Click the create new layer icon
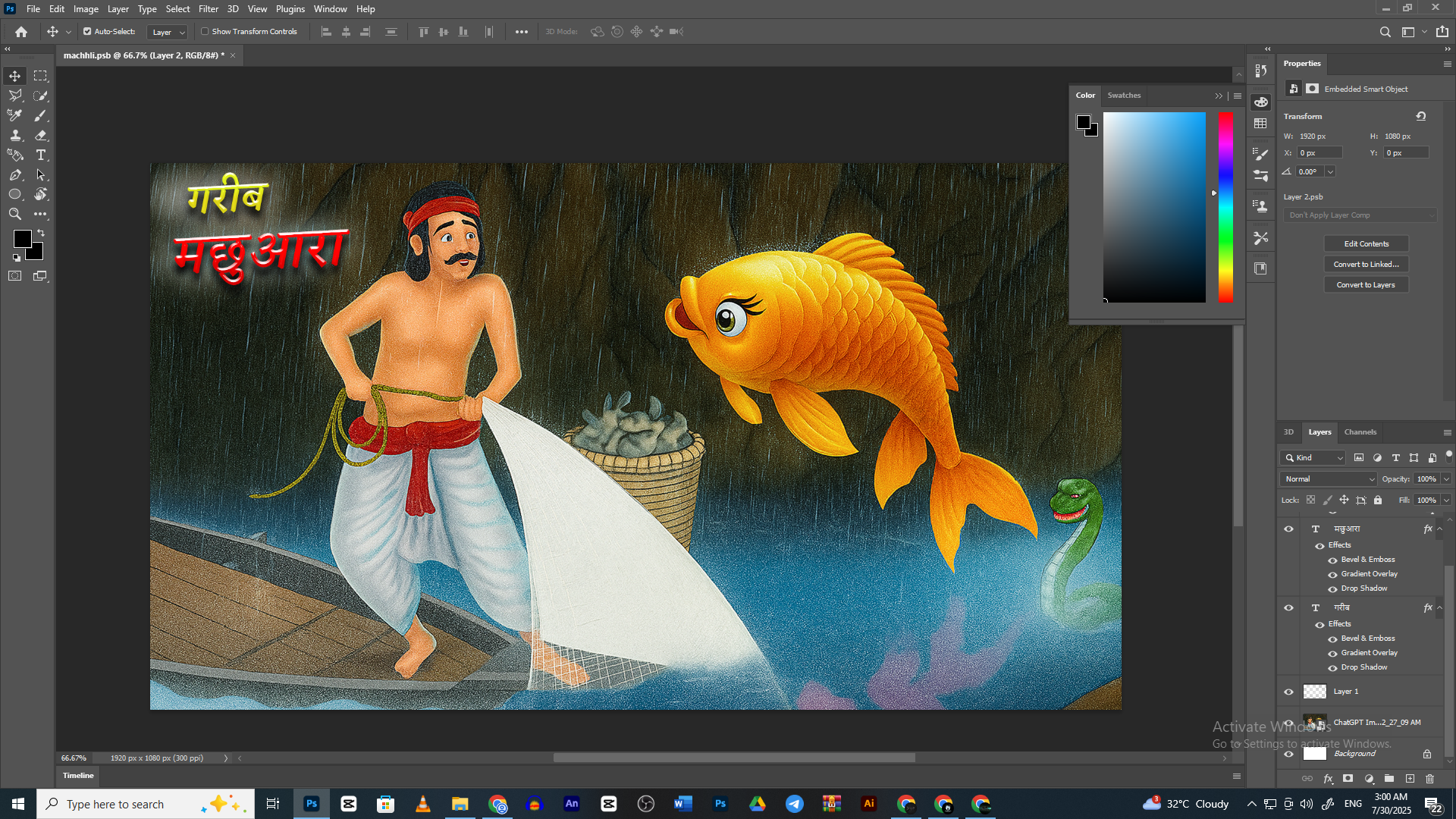Screen dimensions: 1456x819 [1410, 779]
